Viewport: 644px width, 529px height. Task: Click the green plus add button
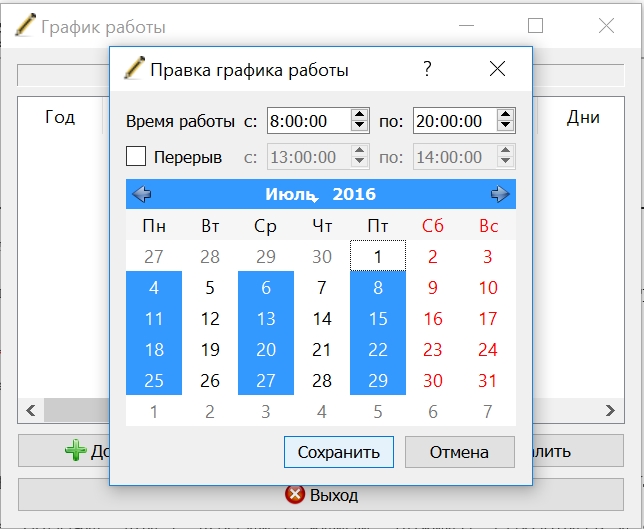pos(76,450)
